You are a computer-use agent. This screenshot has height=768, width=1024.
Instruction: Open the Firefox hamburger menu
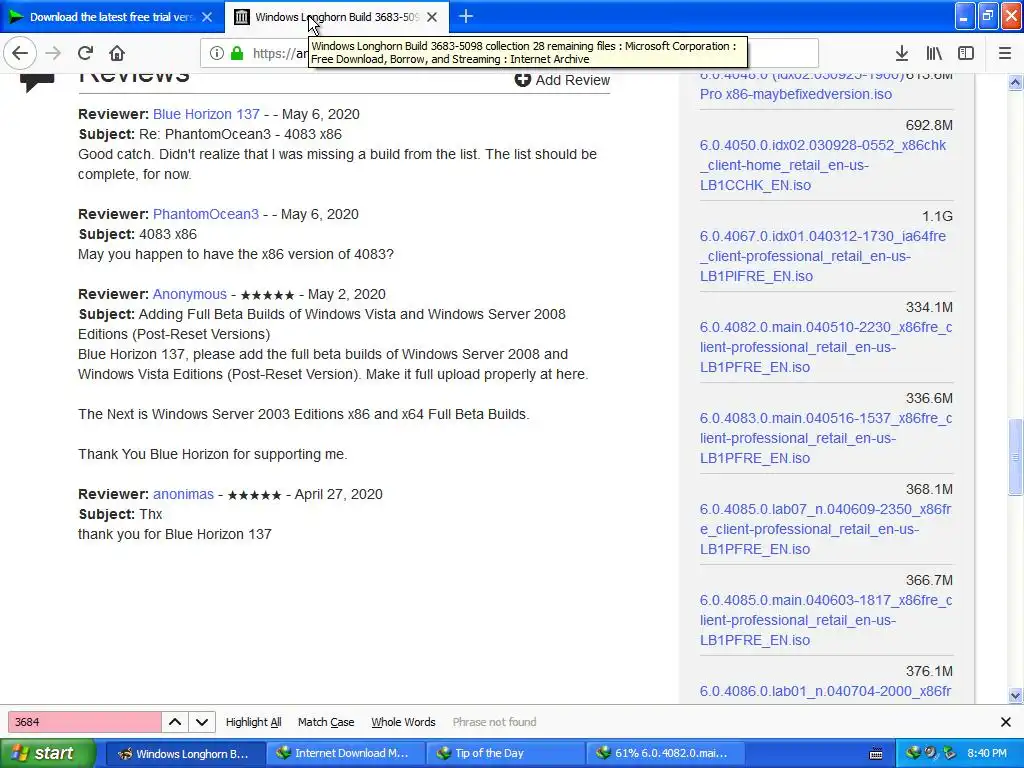1005,54
